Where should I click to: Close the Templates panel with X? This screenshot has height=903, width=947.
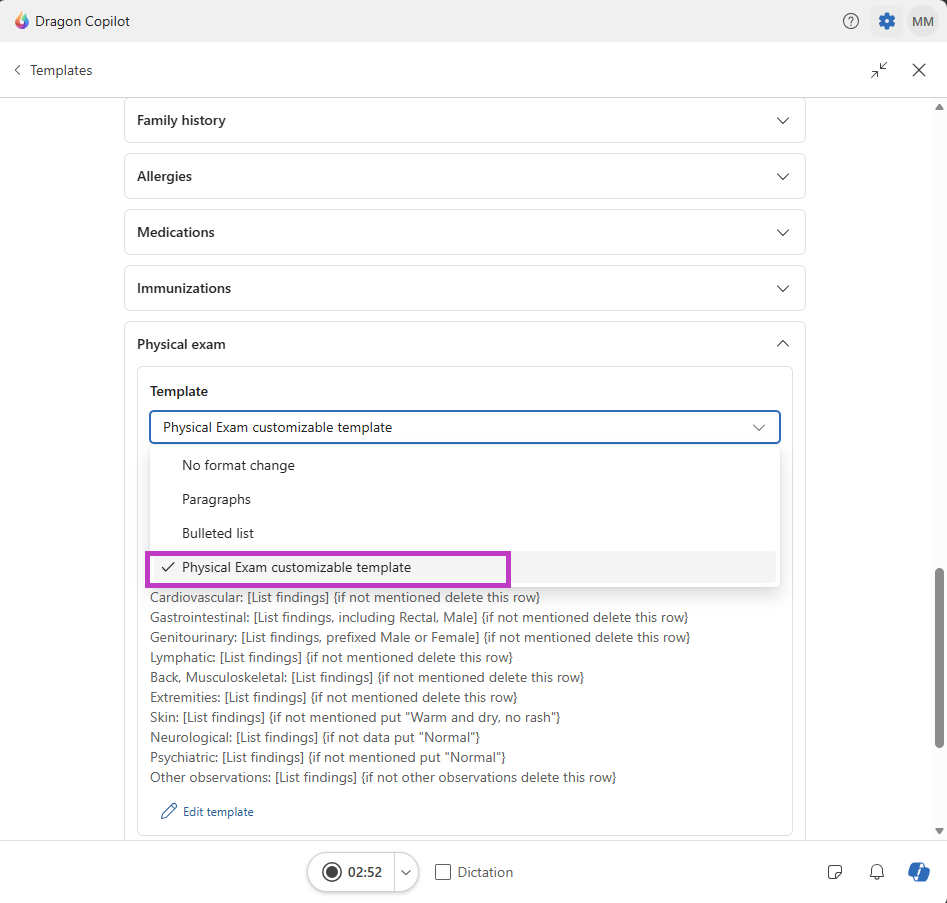pyautogui.click(x=919, y=70)
